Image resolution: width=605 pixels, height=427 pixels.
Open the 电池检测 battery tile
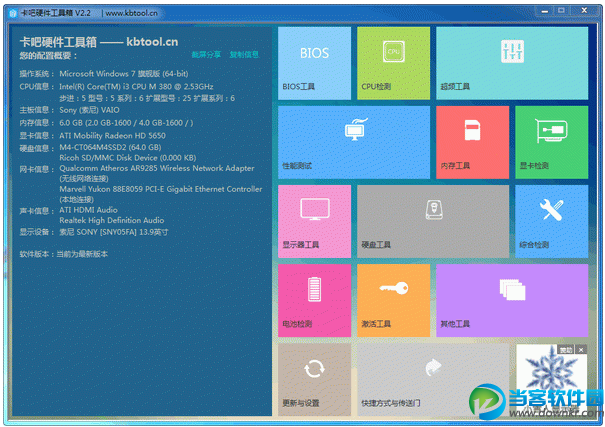pyautogui.click(x=314, y=300)
